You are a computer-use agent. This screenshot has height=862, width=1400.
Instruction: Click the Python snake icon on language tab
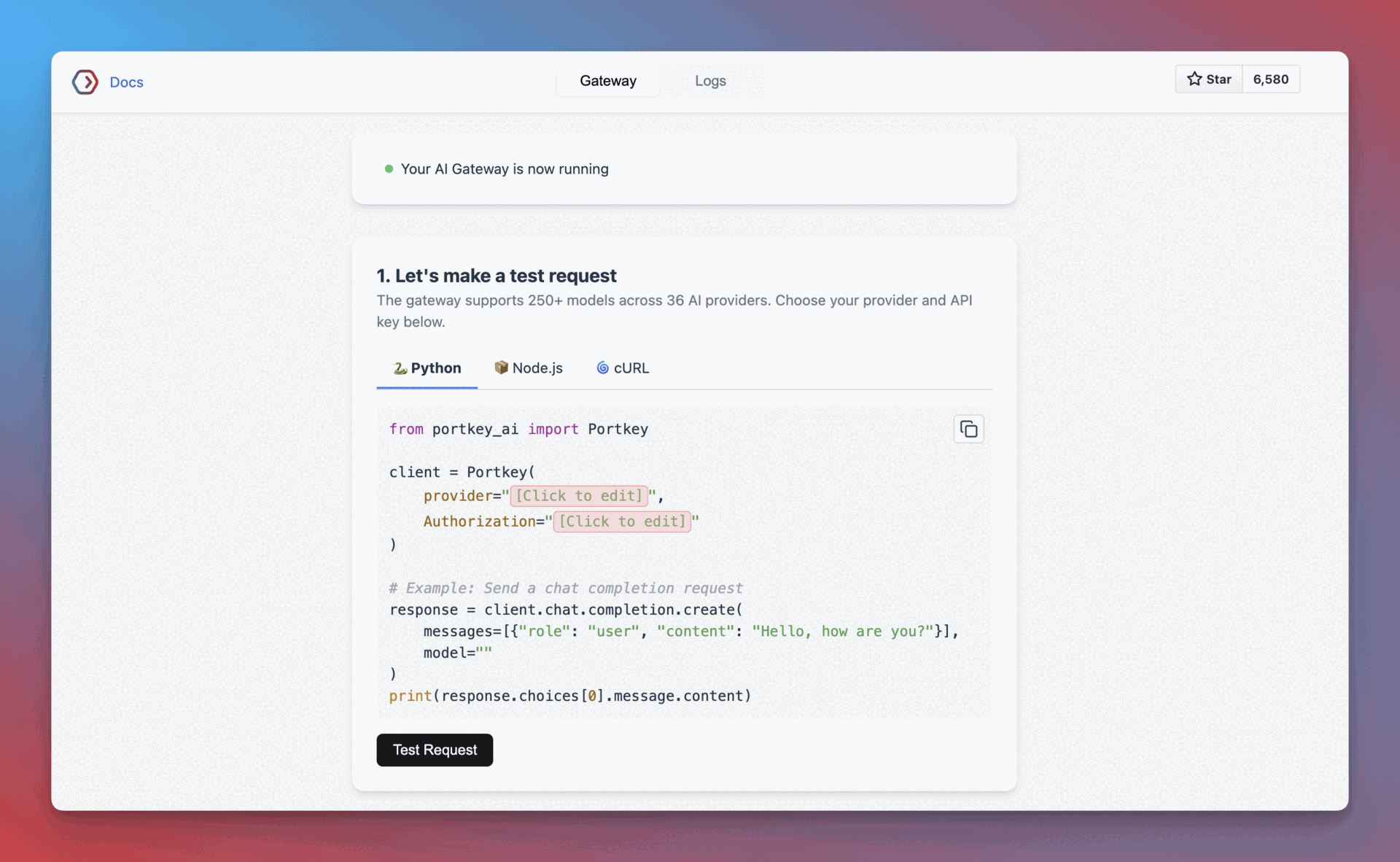pos(399,368)
